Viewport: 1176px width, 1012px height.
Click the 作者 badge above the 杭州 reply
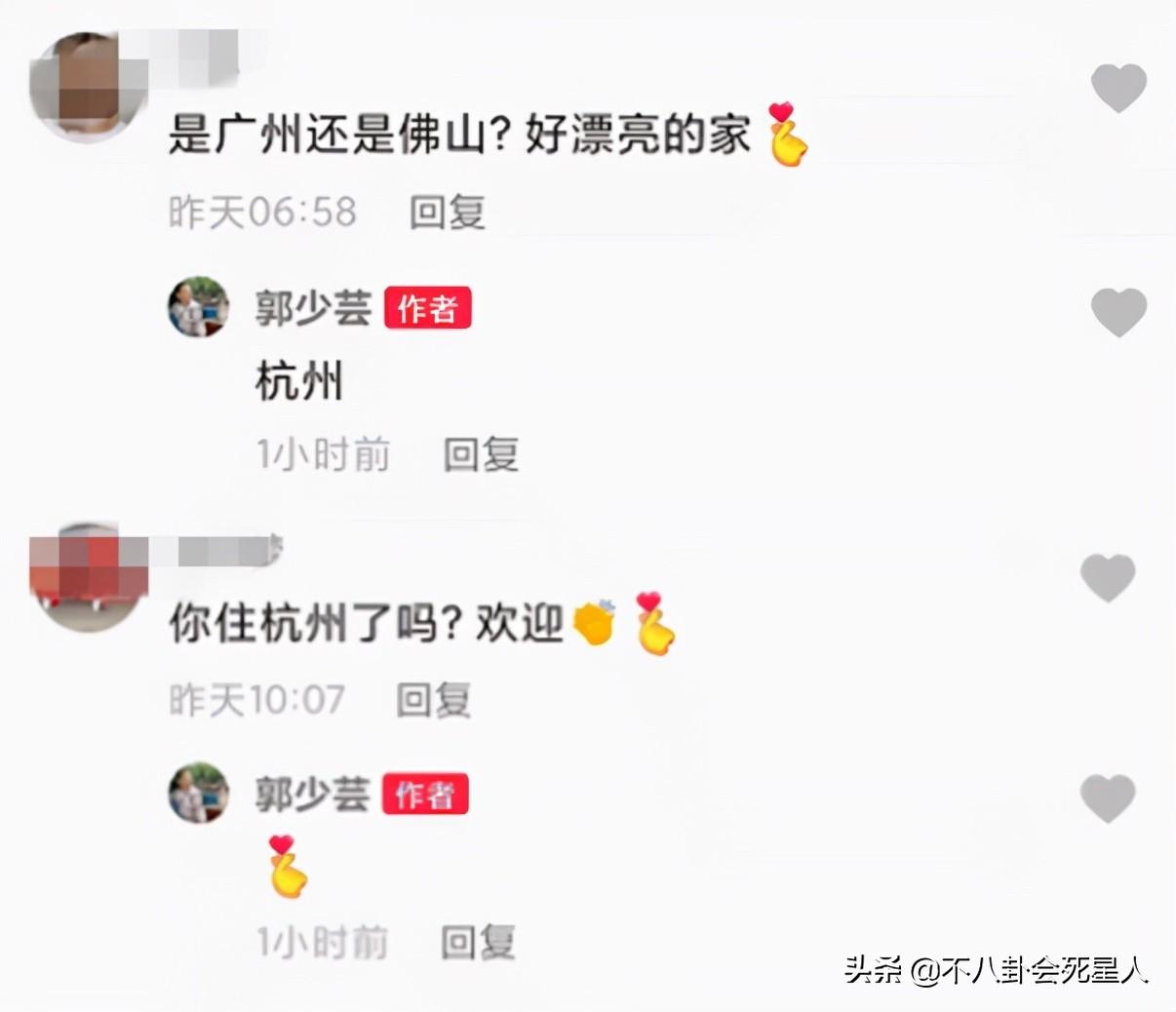[428, 308]
